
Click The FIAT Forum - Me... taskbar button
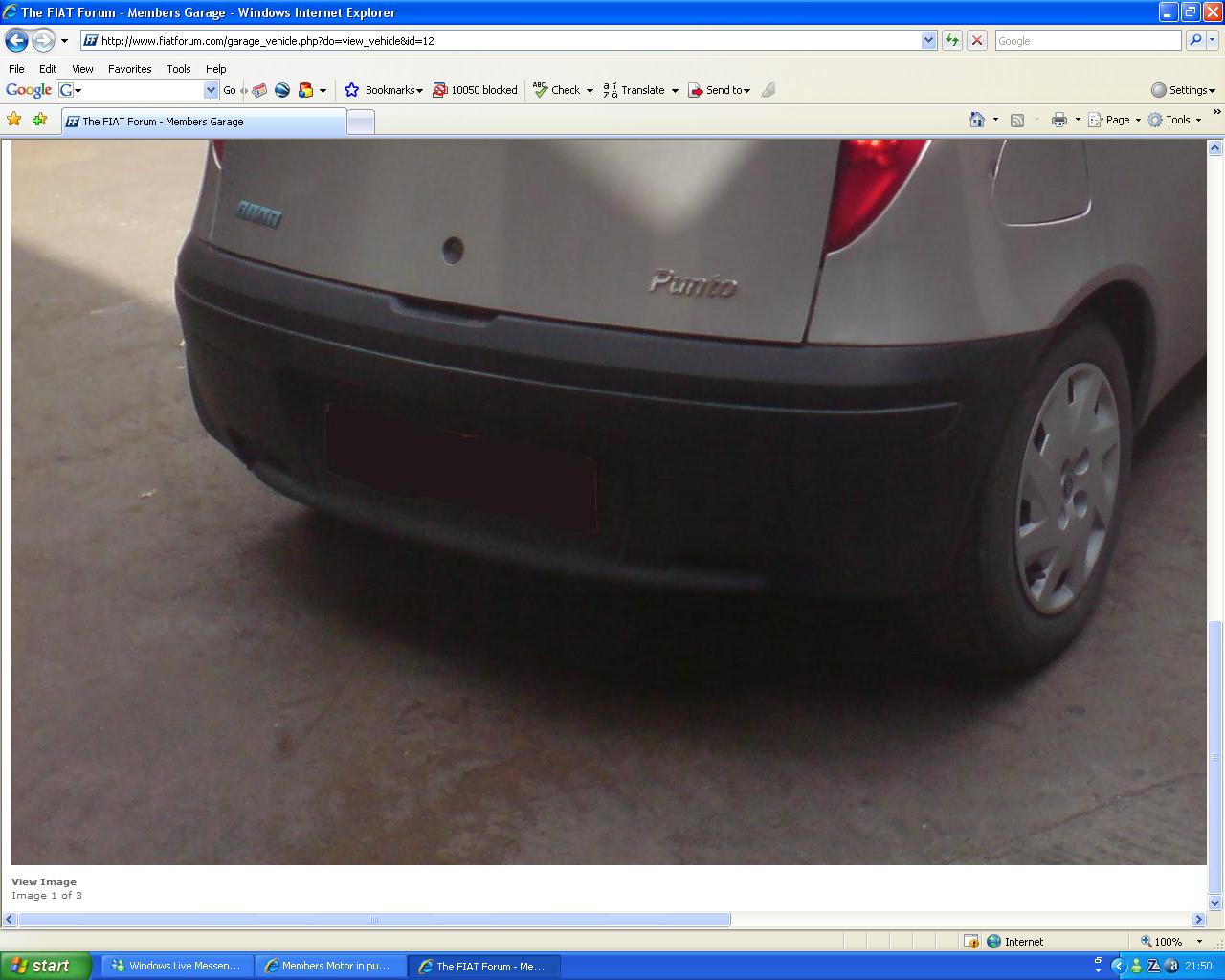485,966
